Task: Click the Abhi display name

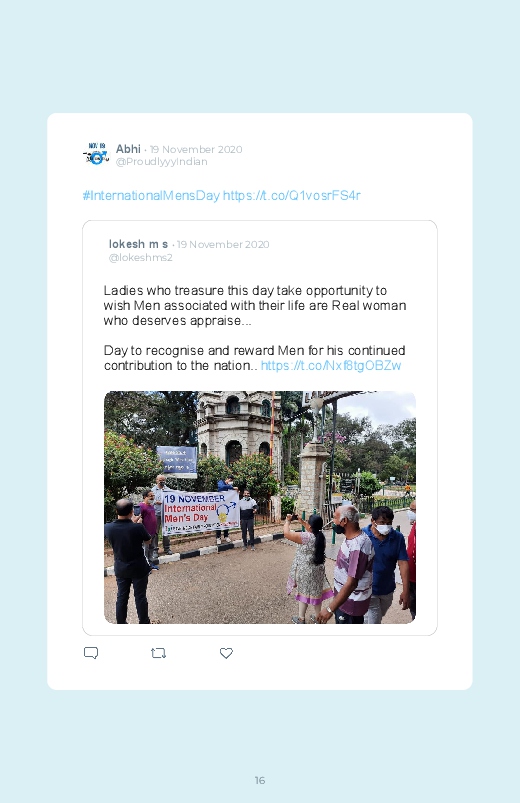Action: point(128,149)
